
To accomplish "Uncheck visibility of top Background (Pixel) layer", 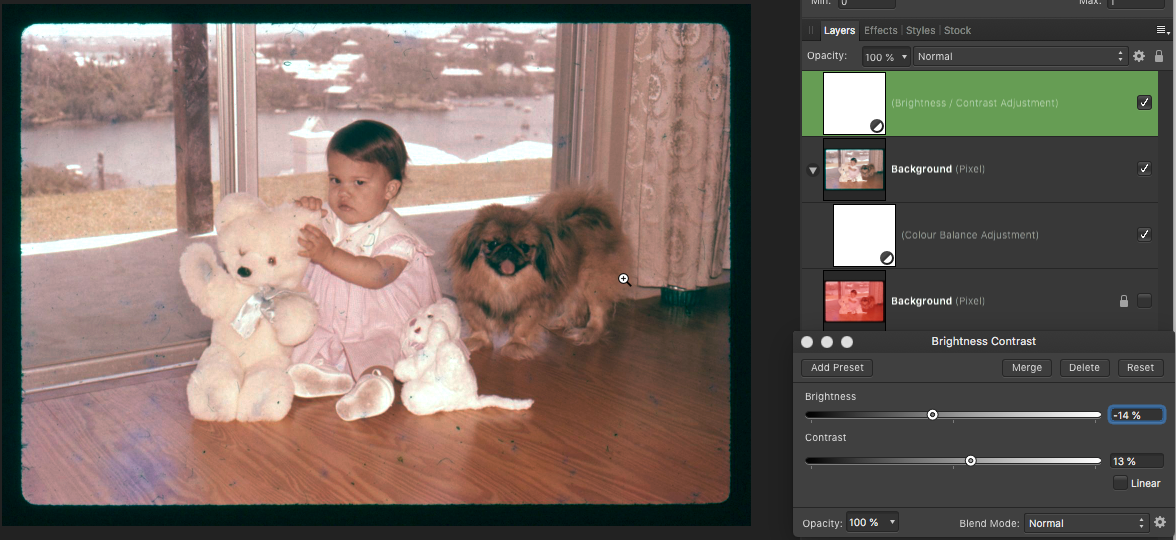I will pyautogui.click(x=1144, y=169).
